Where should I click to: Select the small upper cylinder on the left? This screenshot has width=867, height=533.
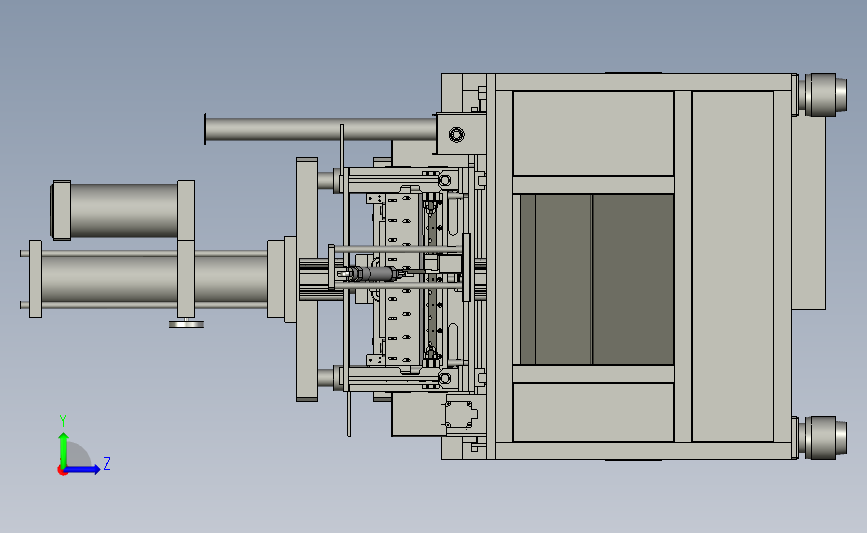[x=123, y=210]
